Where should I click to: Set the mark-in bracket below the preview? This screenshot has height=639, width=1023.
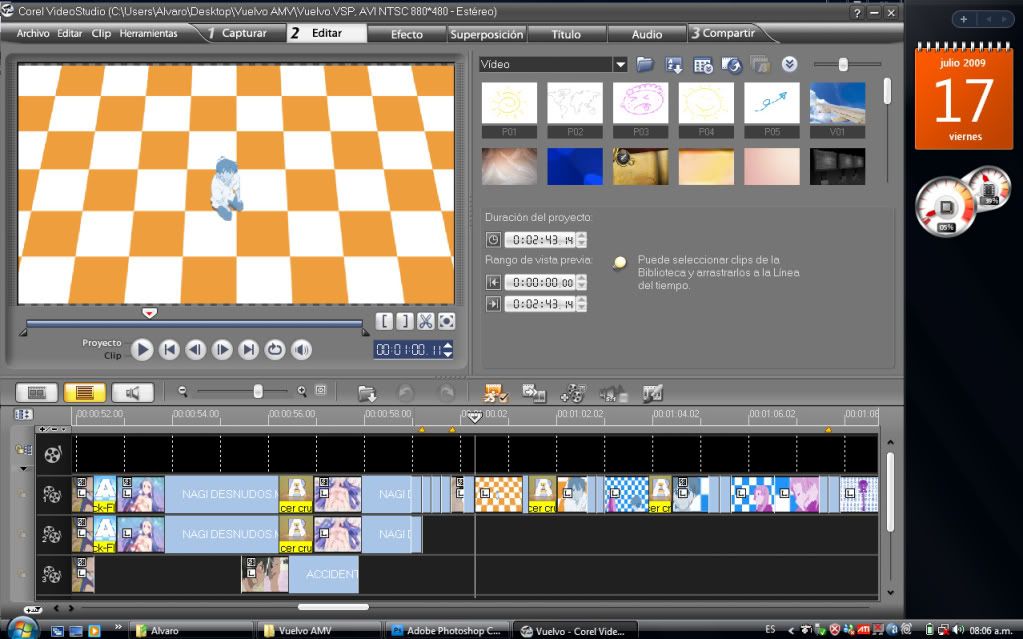[384, 321]
